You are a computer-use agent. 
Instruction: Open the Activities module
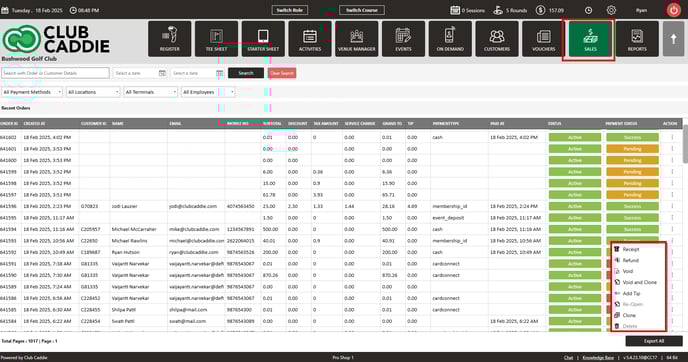coord(310,39)
